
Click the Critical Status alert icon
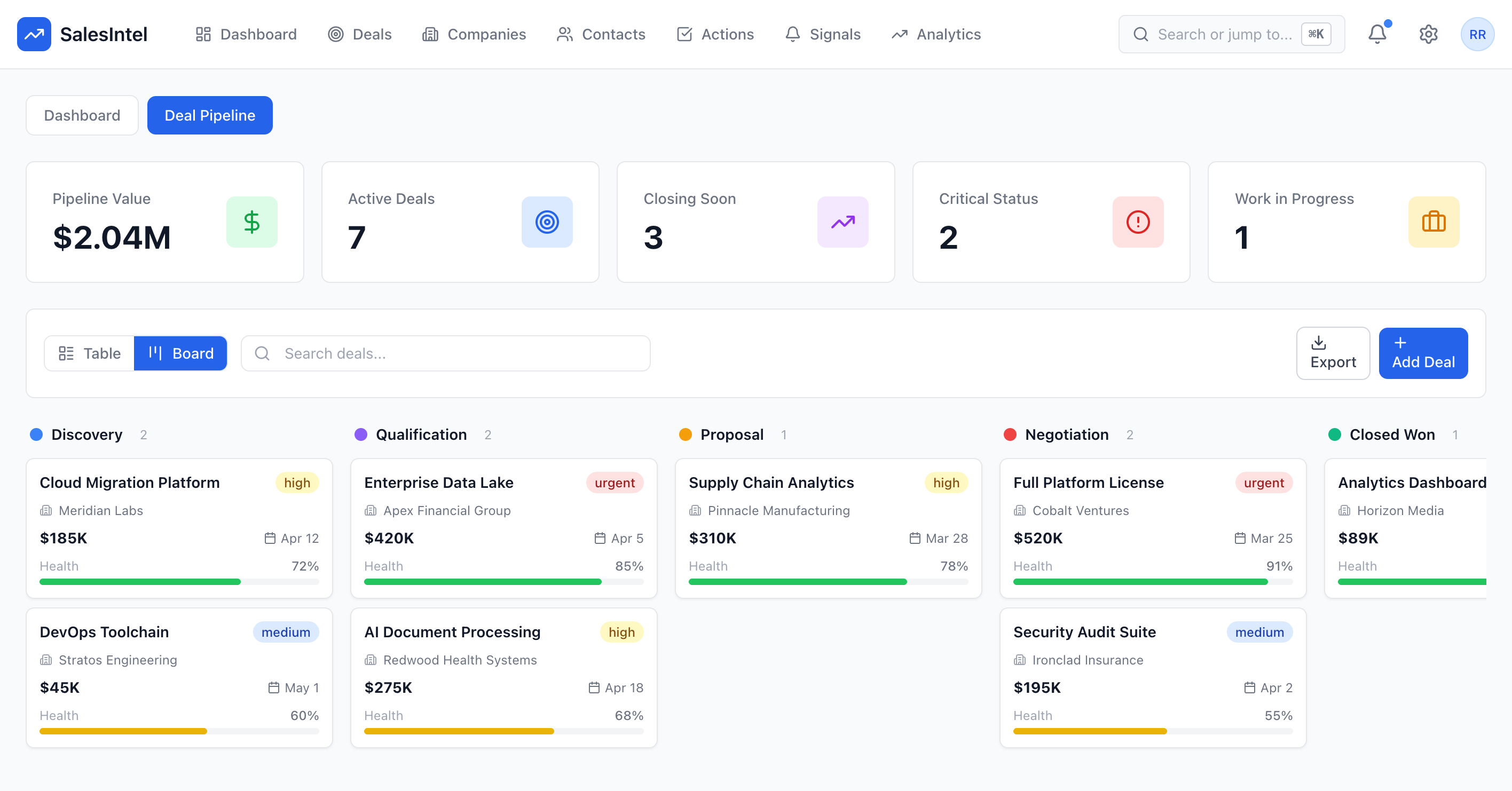pos(1138,222)
